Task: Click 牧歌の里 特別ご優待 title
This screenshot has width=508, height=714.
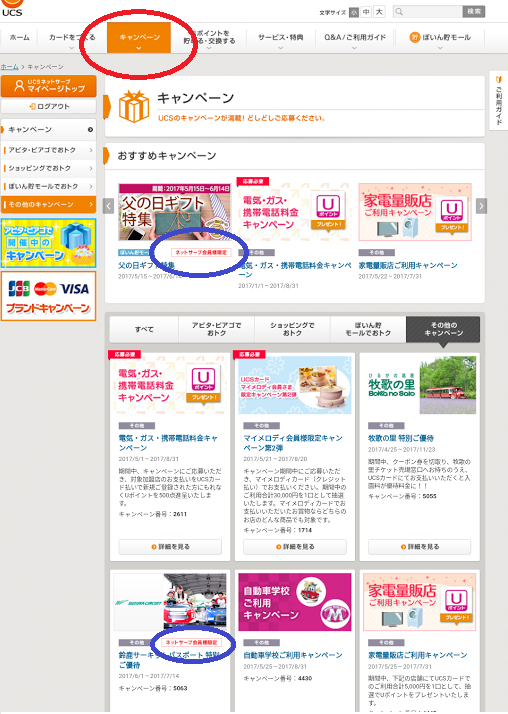Action: (401, 438)
